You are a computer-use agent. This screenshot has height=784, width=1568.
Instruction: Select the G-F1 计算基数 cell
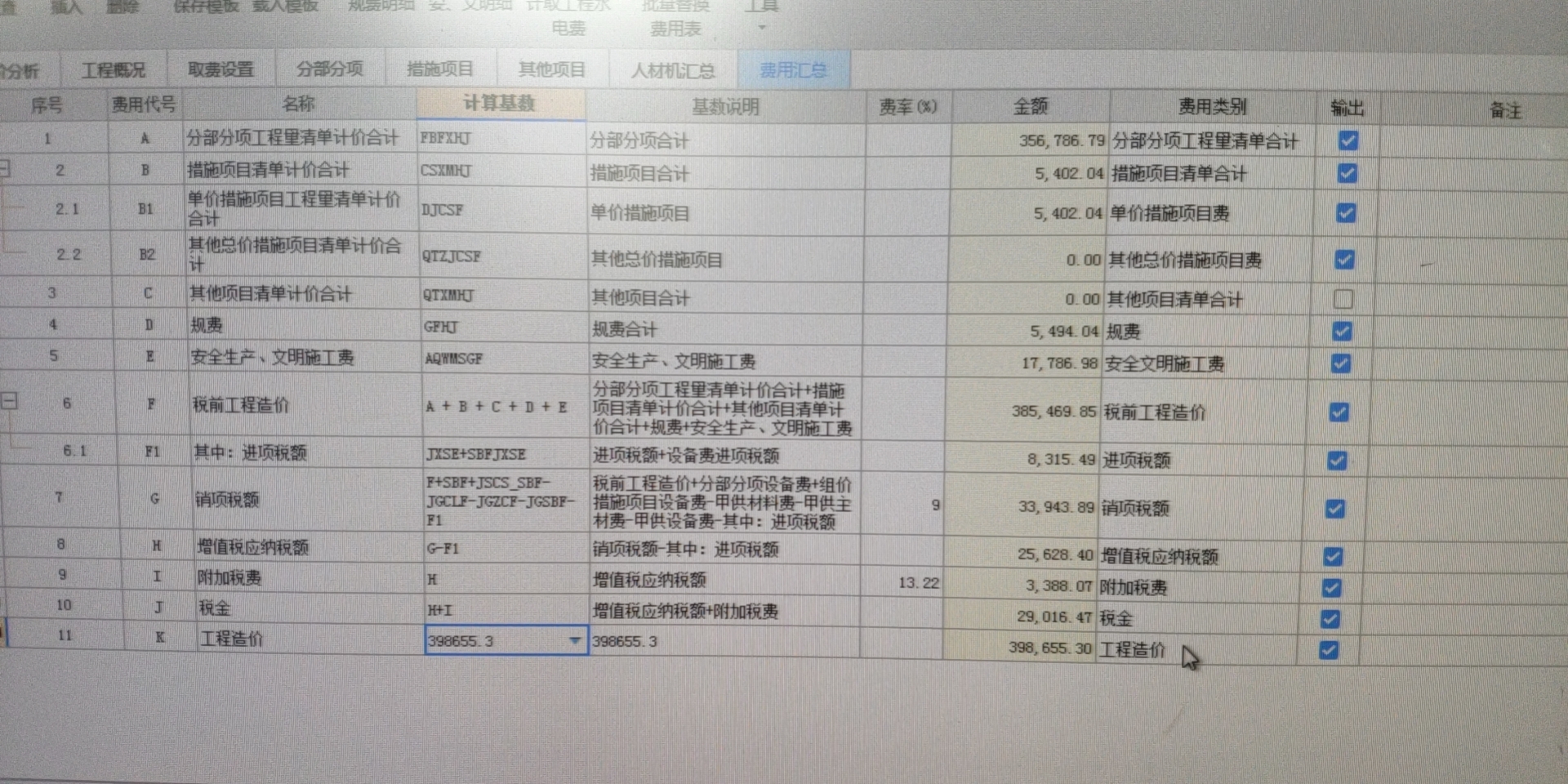[506, 549]
